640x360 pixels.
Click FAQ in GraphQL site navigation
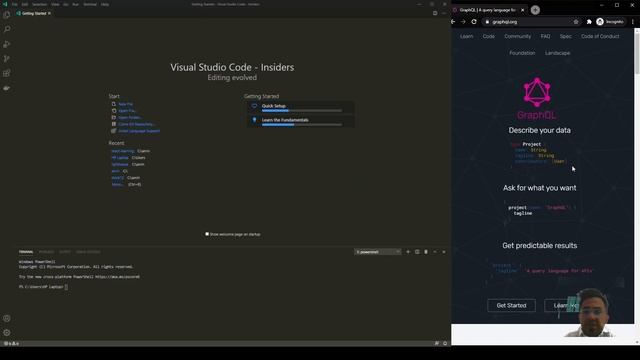[545, 36]
